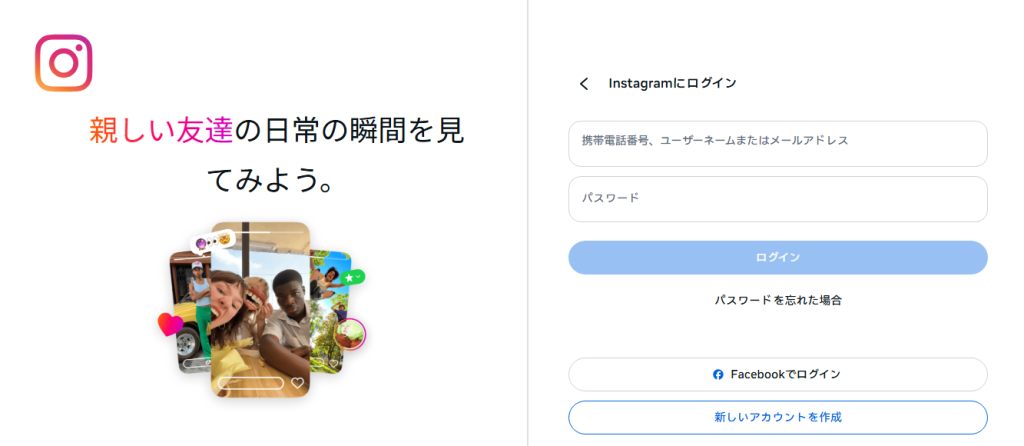The image size is (1024, 446).
Task: Click the circular ice cream story avatar
Action: point(350,334)
